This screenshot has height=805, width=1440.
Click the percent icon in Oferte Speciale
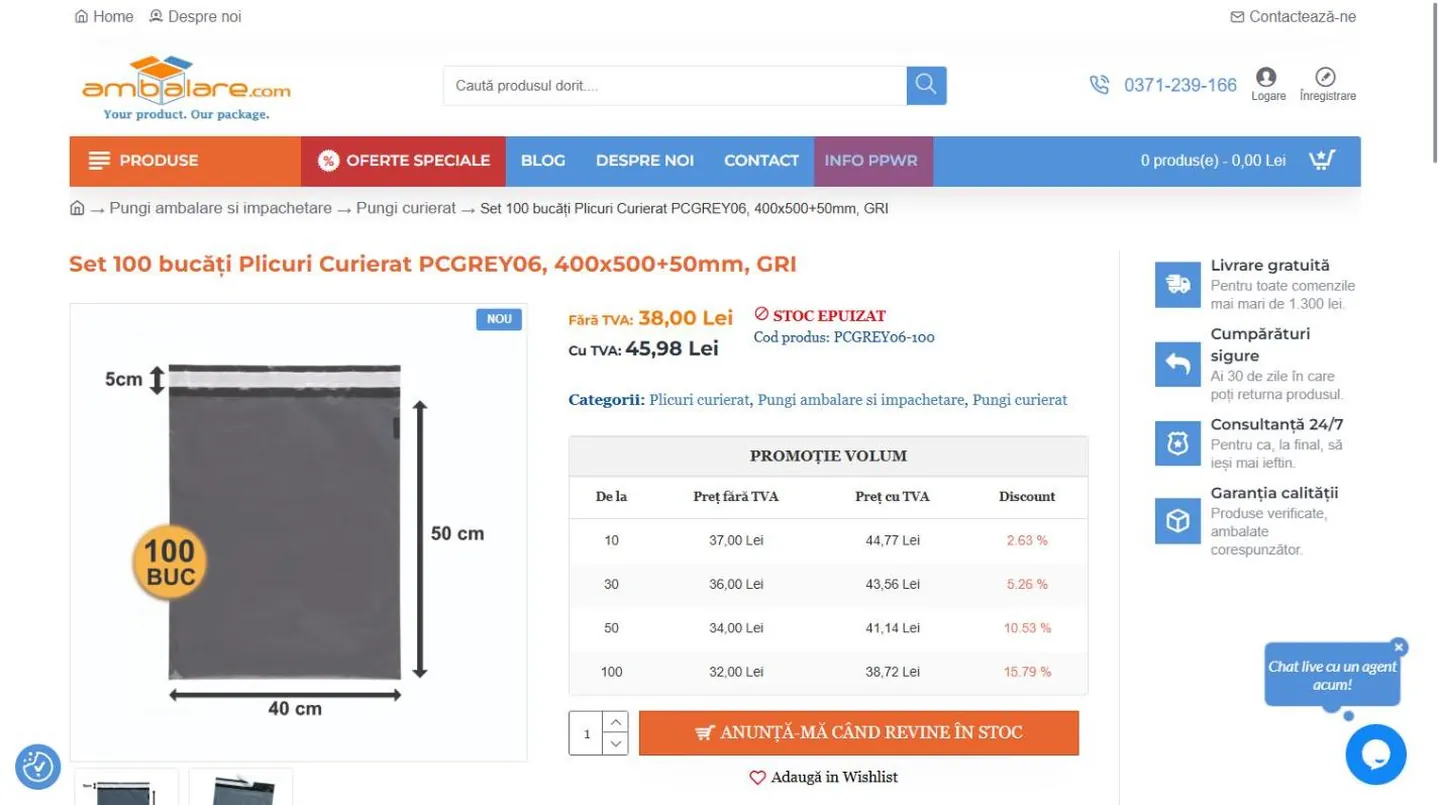pos(328,160)
